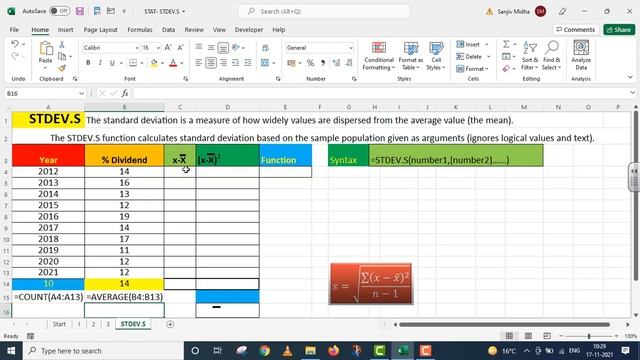Screen dimensions: 640x360
Task: Toggle Underline formatting
Action: click(x=112, y=63)
